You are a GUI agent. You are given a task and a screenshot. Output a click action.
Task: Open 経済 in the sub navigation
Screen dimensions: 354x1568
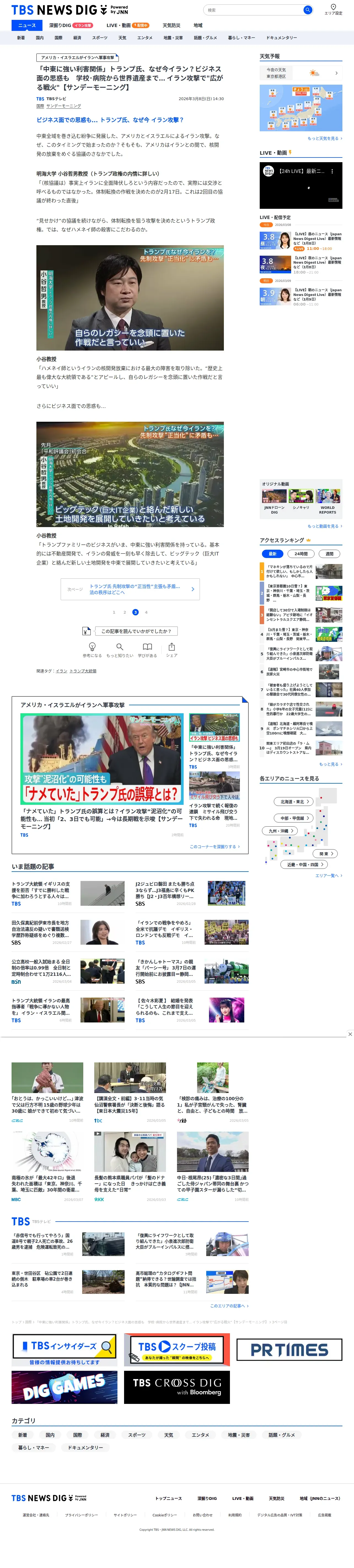pos(77,38)
